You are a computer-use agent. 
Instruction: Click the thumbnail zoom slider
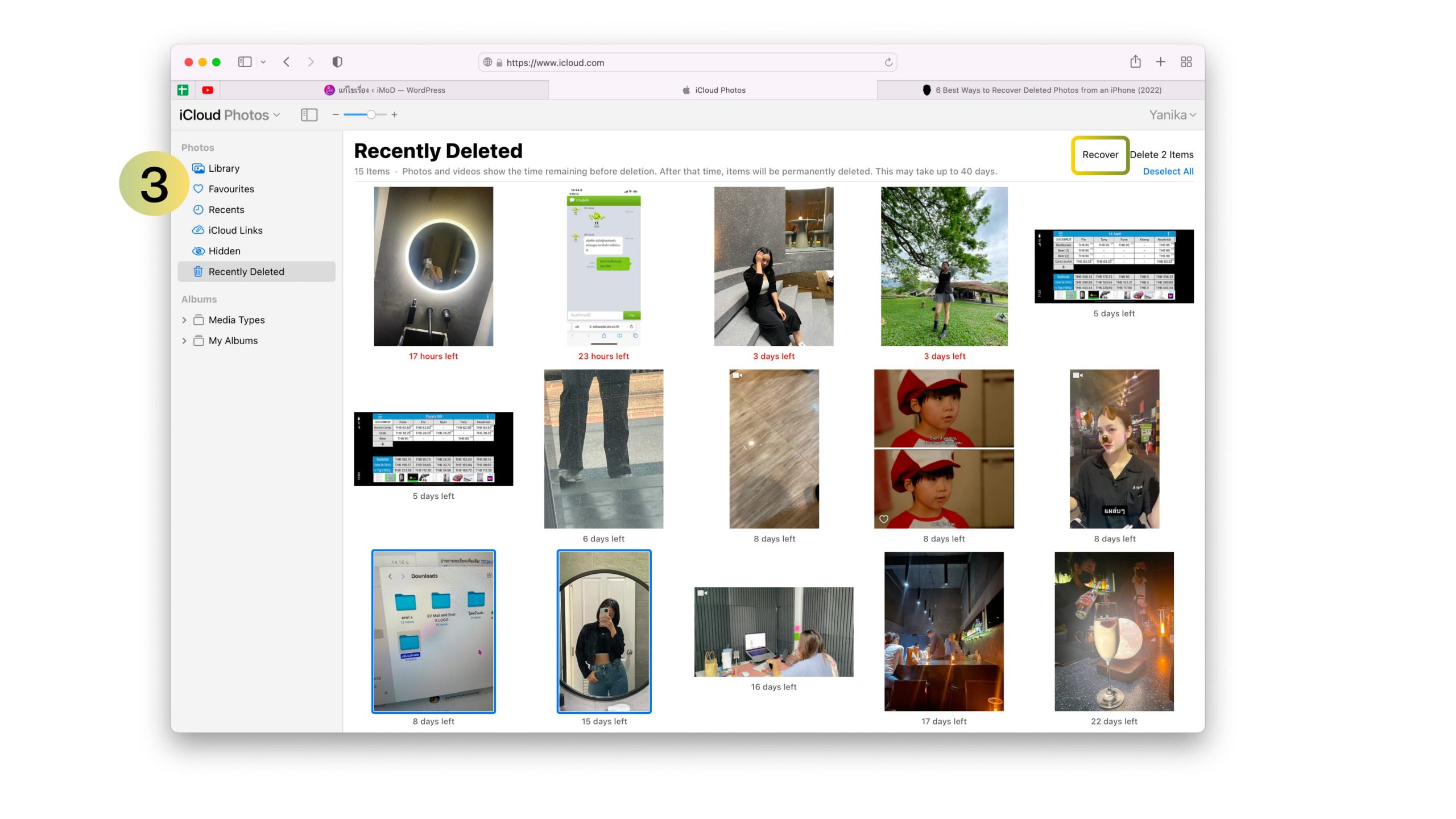pyautogui.click(x=371, y=115)
